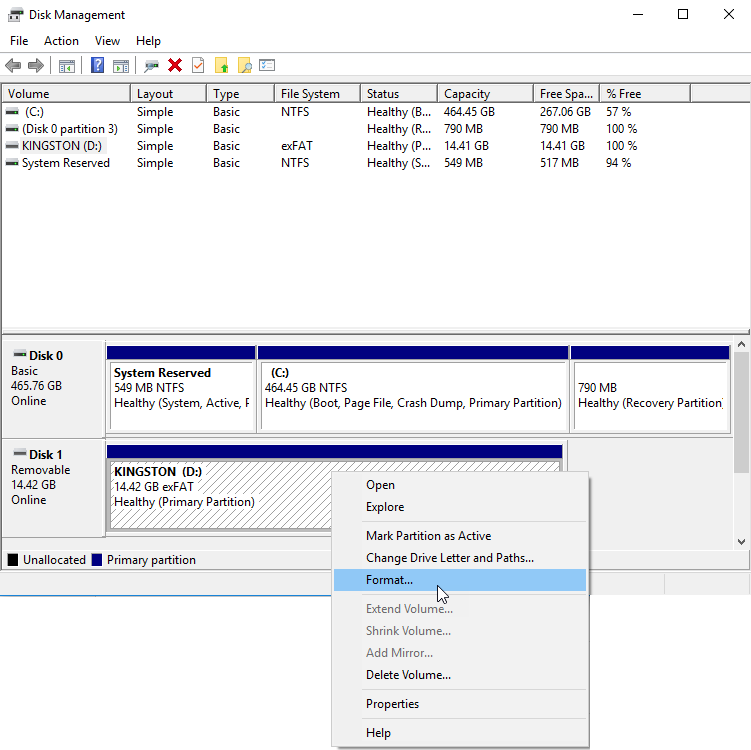The width and height of the screenshot is (751, 750).
Task: Click the Disk Management title bar icon
Action: 15,15
